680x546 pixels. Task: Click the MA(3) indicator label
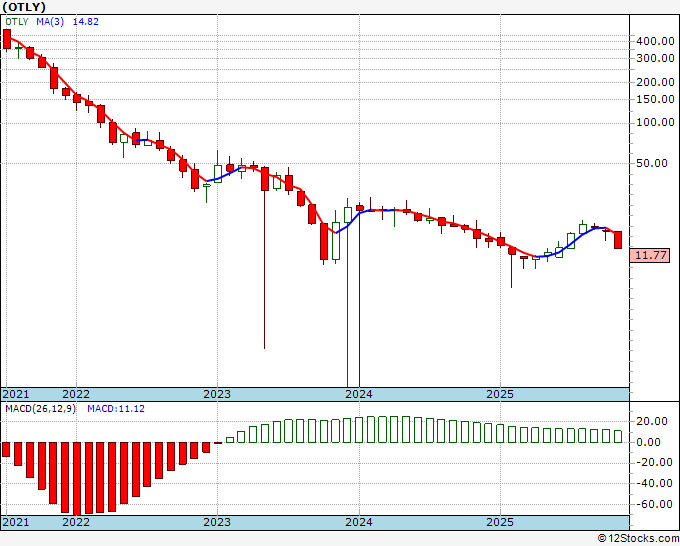coord(50,22)
